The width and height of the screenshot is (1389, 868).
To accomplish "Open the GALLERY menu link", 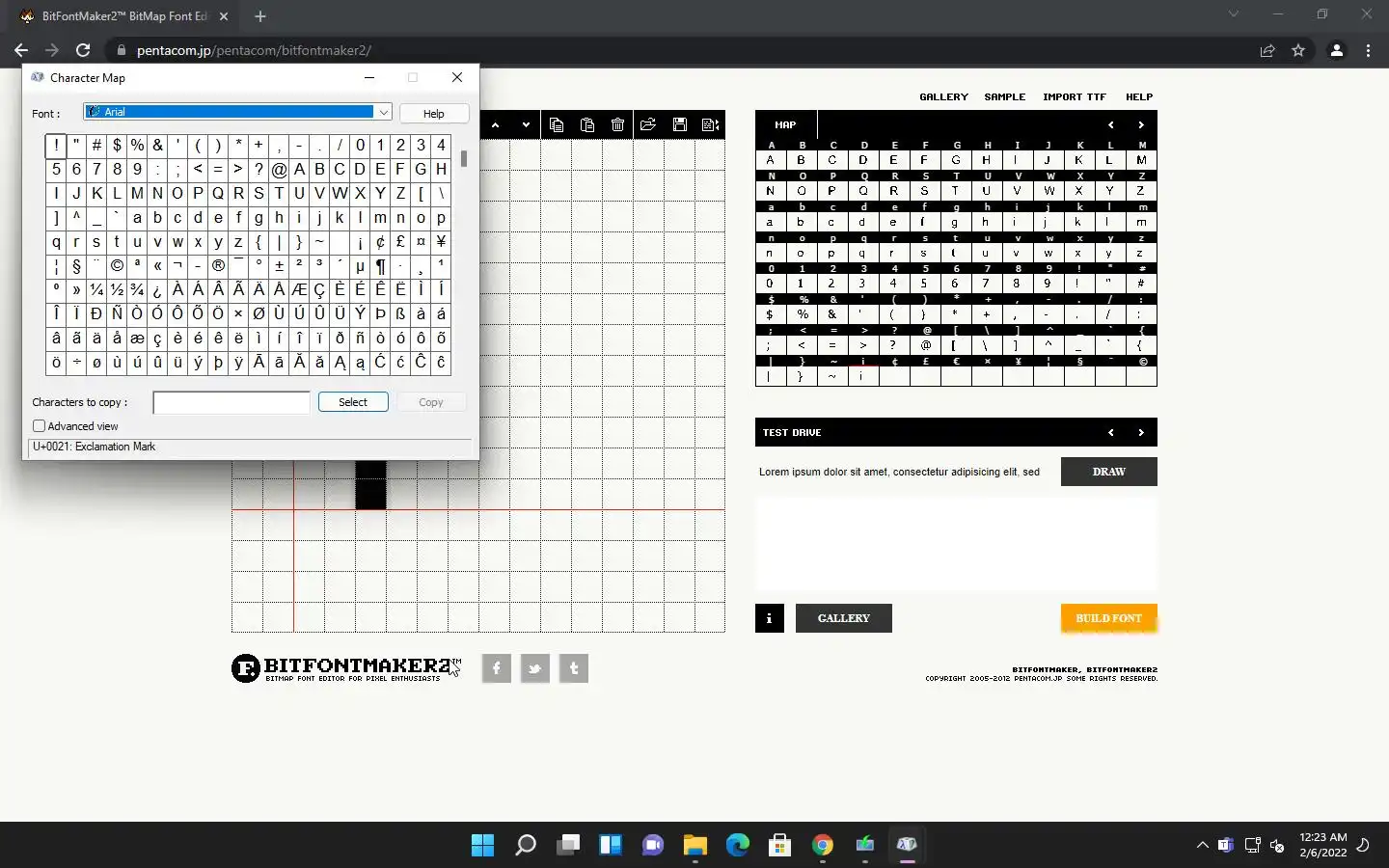I will (x=943, y=96).
